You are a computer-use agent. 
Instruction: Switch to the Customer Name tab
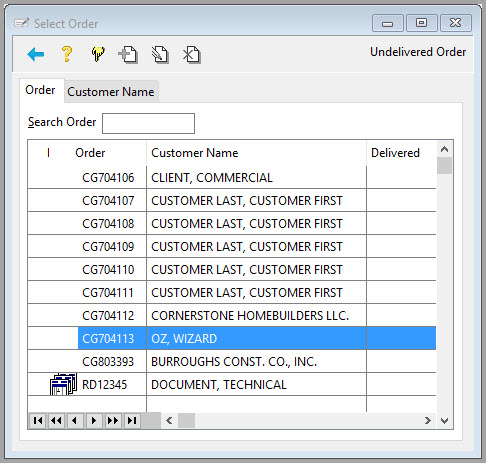coord(111,92)
